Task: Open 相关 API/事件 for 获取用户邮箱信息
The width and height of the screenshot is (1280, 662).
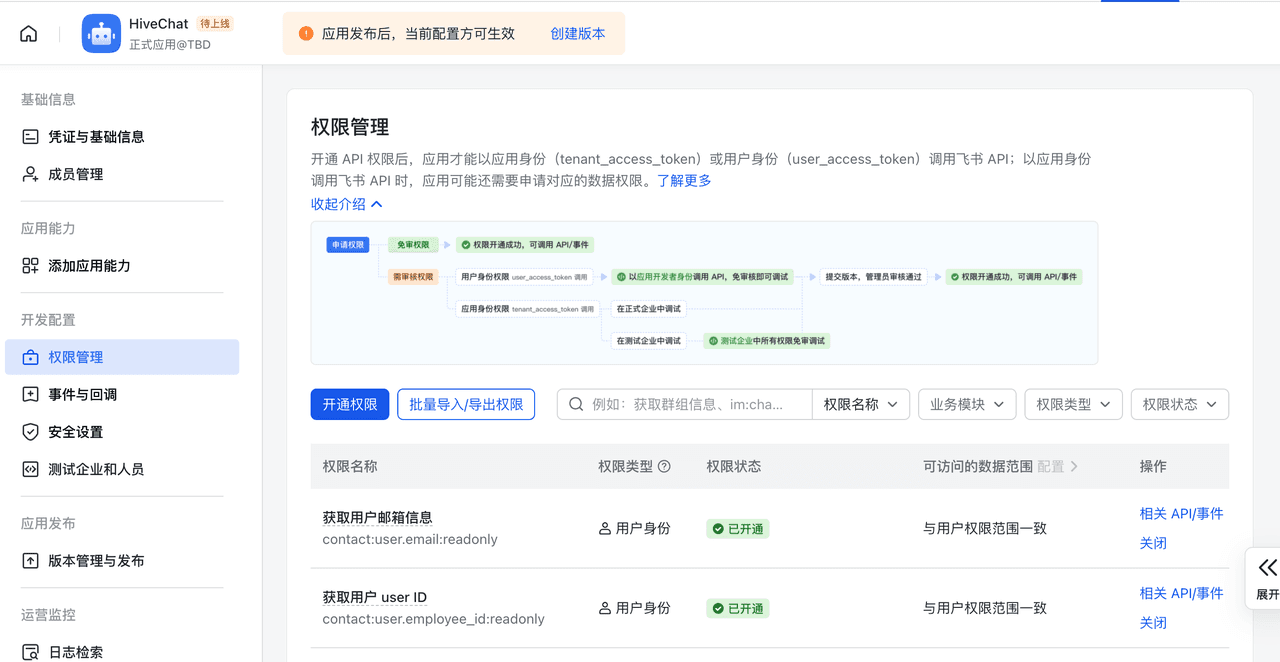Action: click(1181, 514)
